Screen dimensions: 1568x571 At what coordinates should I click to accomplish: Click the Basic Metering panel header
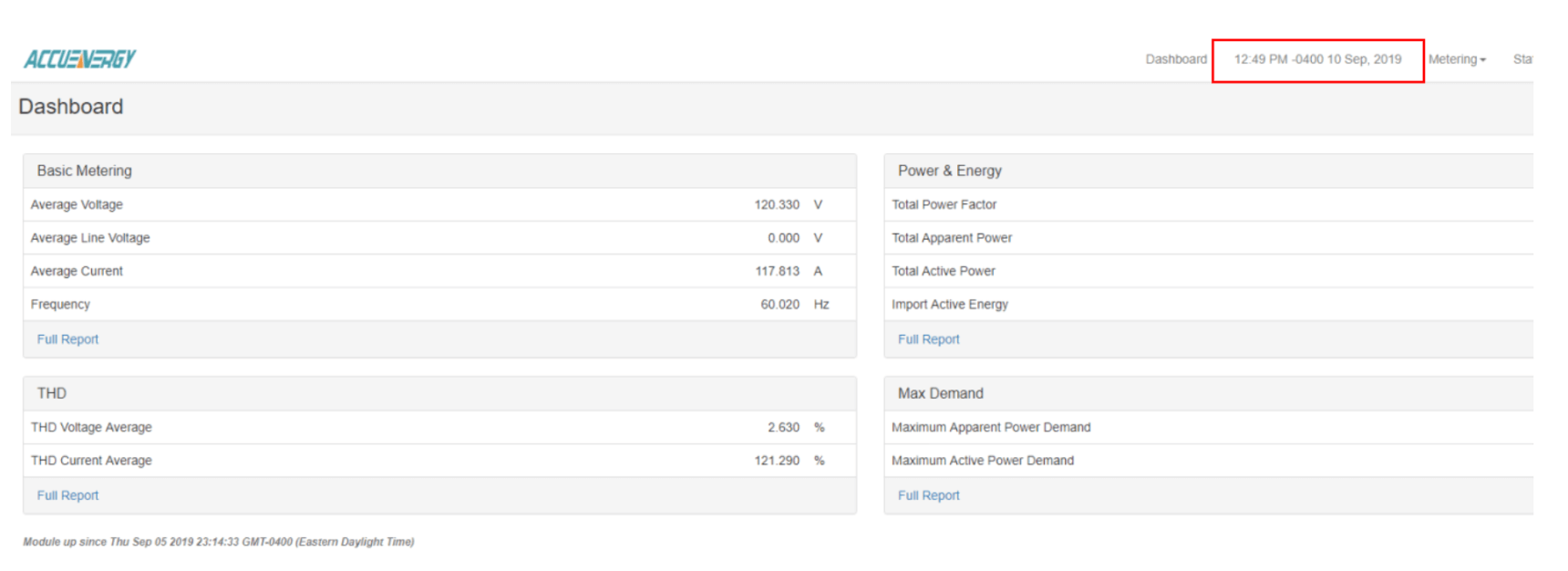click(x=84, y=171)
